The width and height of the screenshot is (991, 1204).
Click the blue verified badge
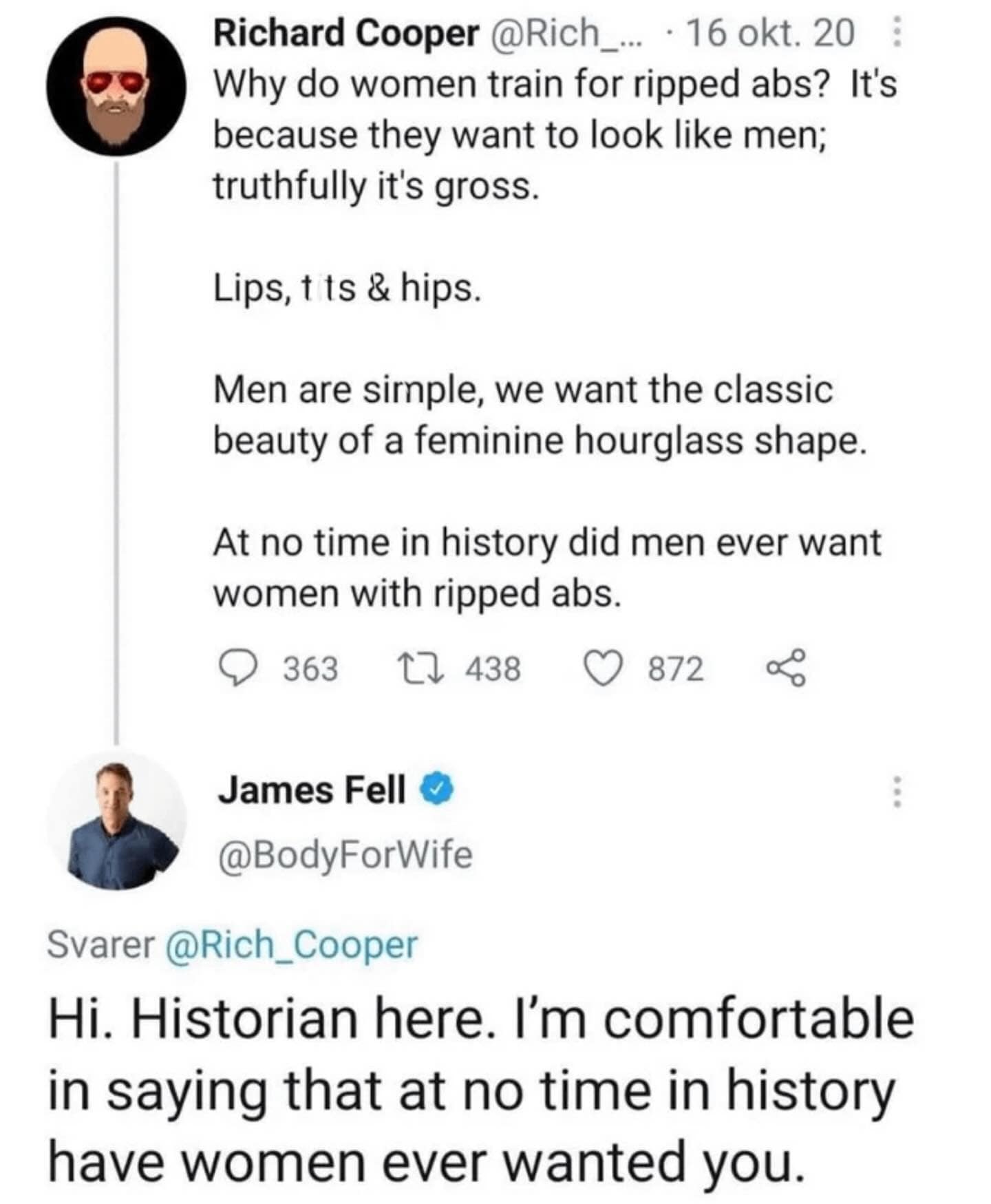[437, 790]
